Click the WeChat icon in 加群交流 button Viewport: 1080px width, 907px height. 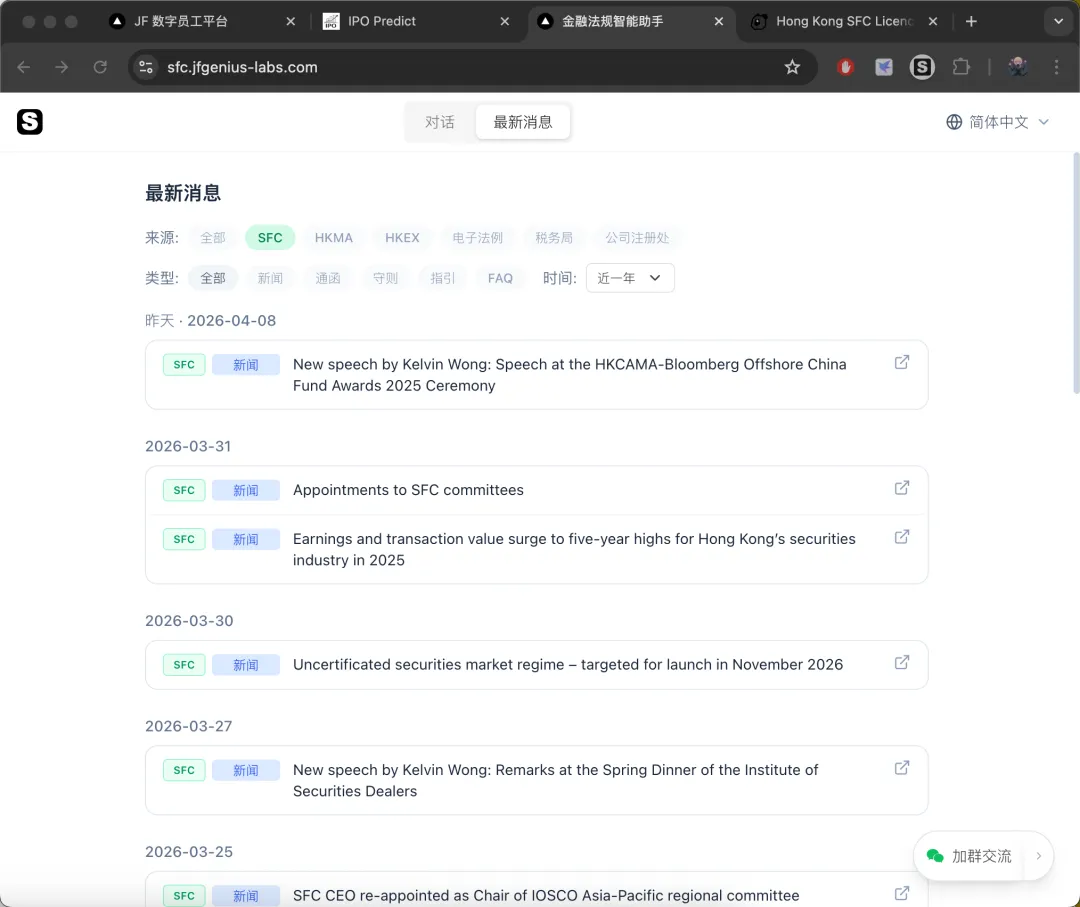[935, 856]
